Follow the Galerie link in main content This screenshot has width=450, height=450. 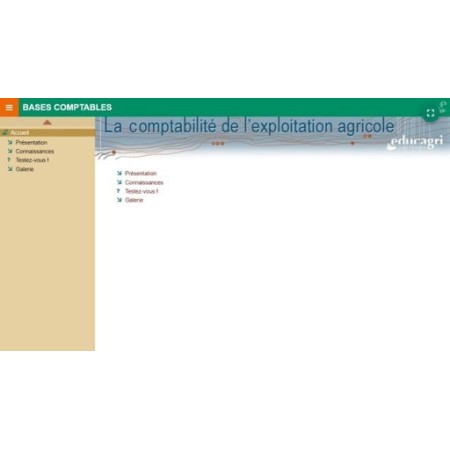pyautogui.click(x=134, y=200)
